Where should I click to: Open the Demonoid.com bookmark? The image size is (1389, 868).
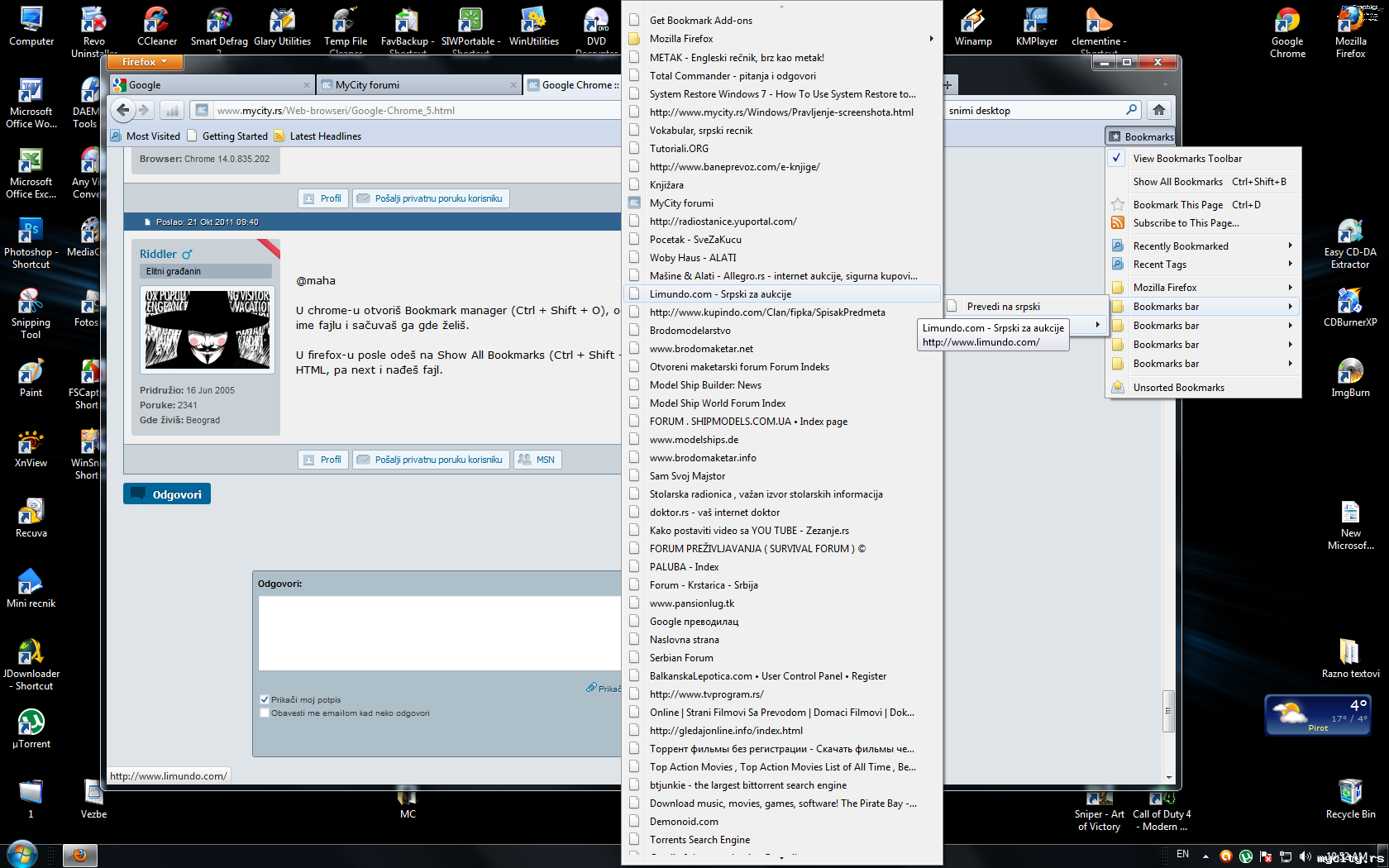pos(781,821)
